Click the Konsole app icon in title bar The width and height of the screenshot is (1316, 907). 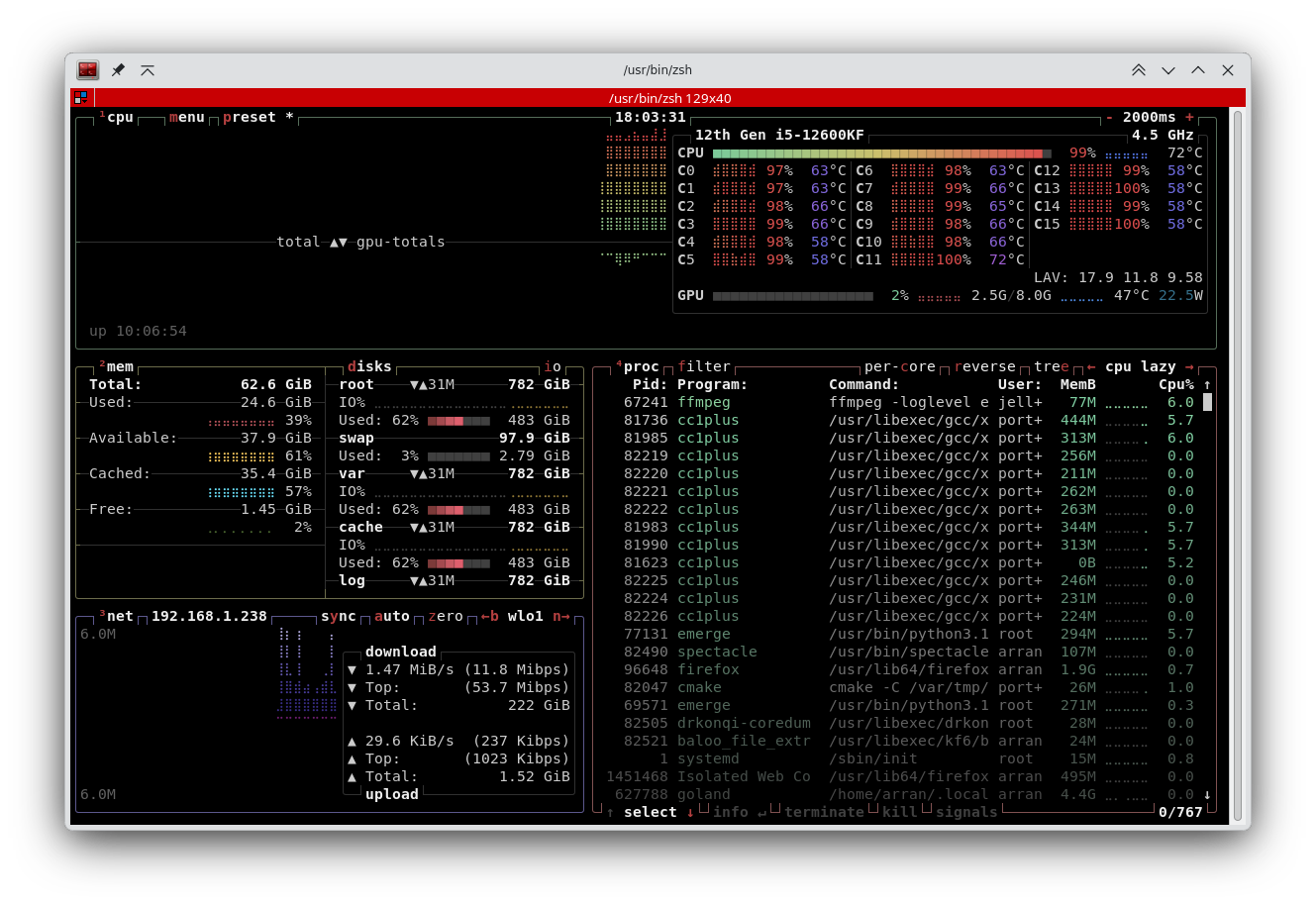pyautogui.click(x=88, y=70)
